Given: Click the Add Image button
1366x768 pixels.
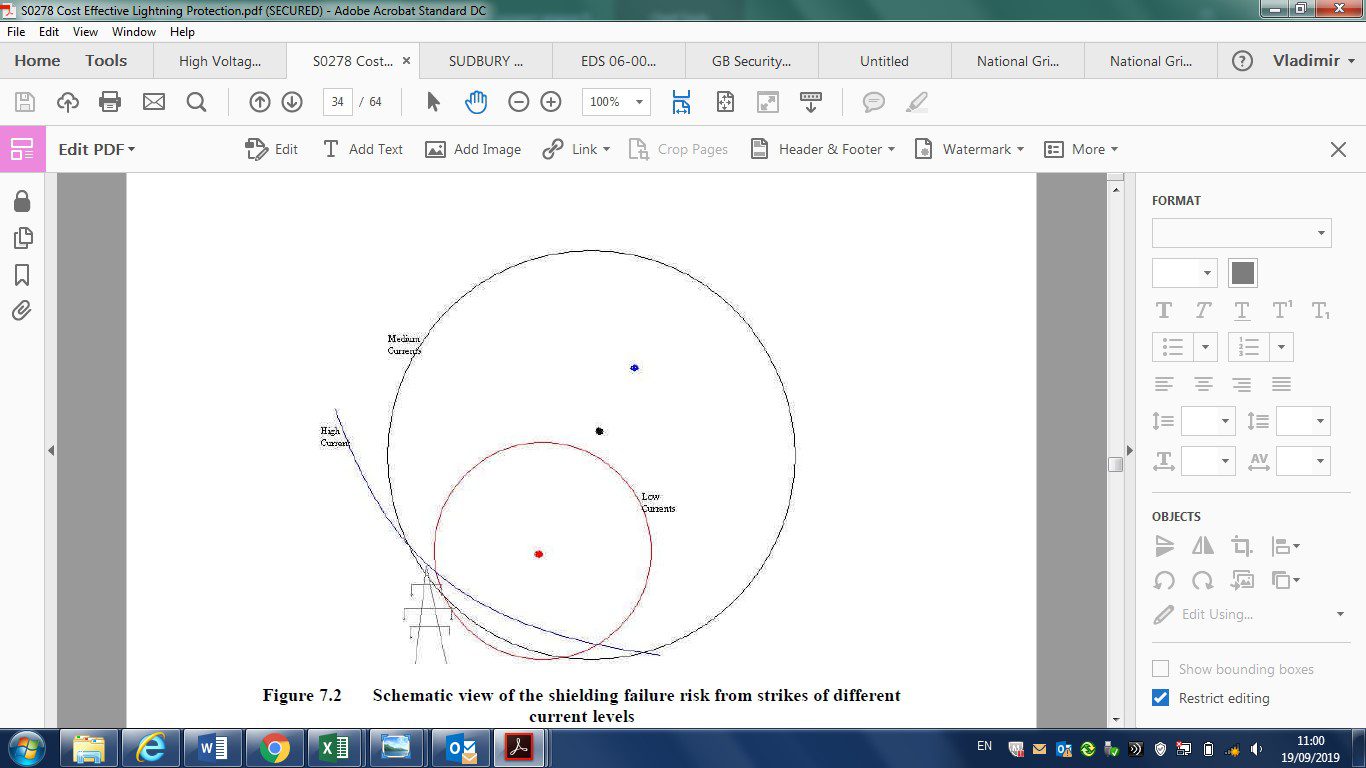Looking at the screenshot, I should click(x=473, y=149).
